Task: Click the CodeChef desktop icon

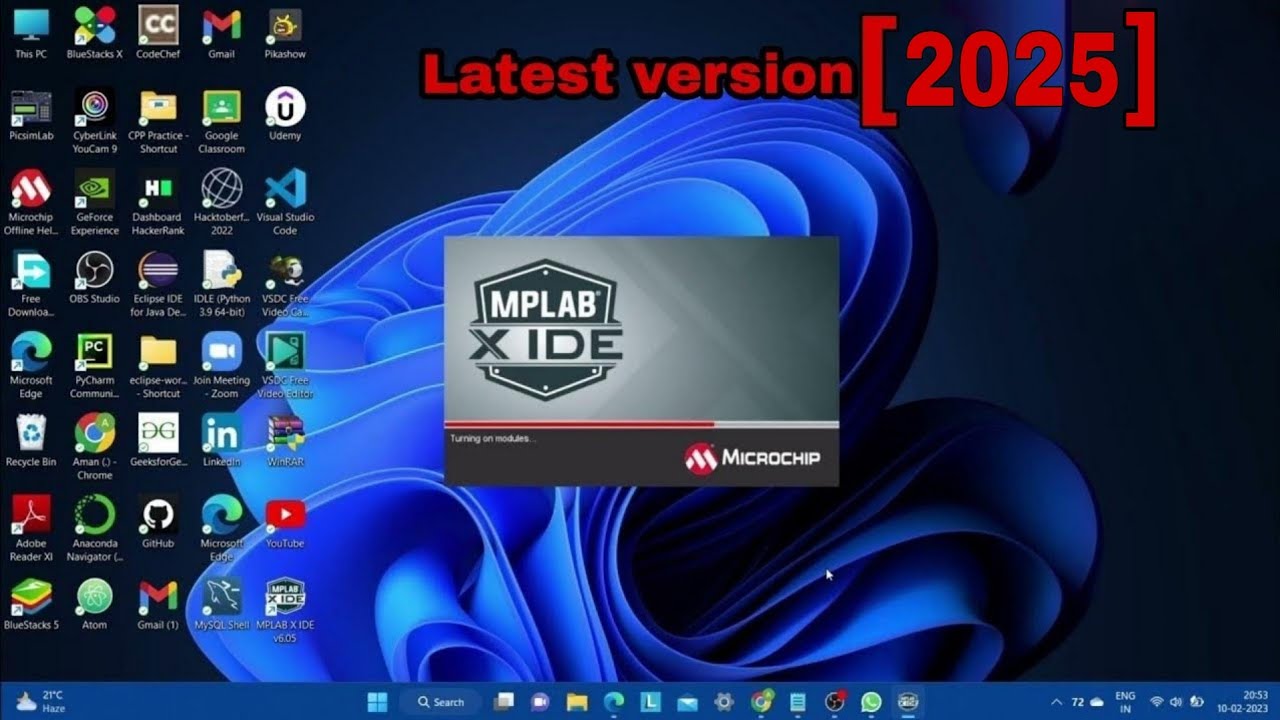Action: 158,33
